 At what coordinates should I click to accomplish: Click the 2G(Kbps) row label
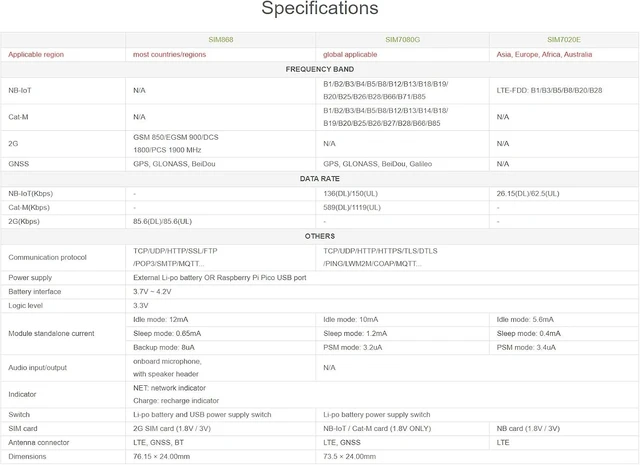click(x=24, y=221)
